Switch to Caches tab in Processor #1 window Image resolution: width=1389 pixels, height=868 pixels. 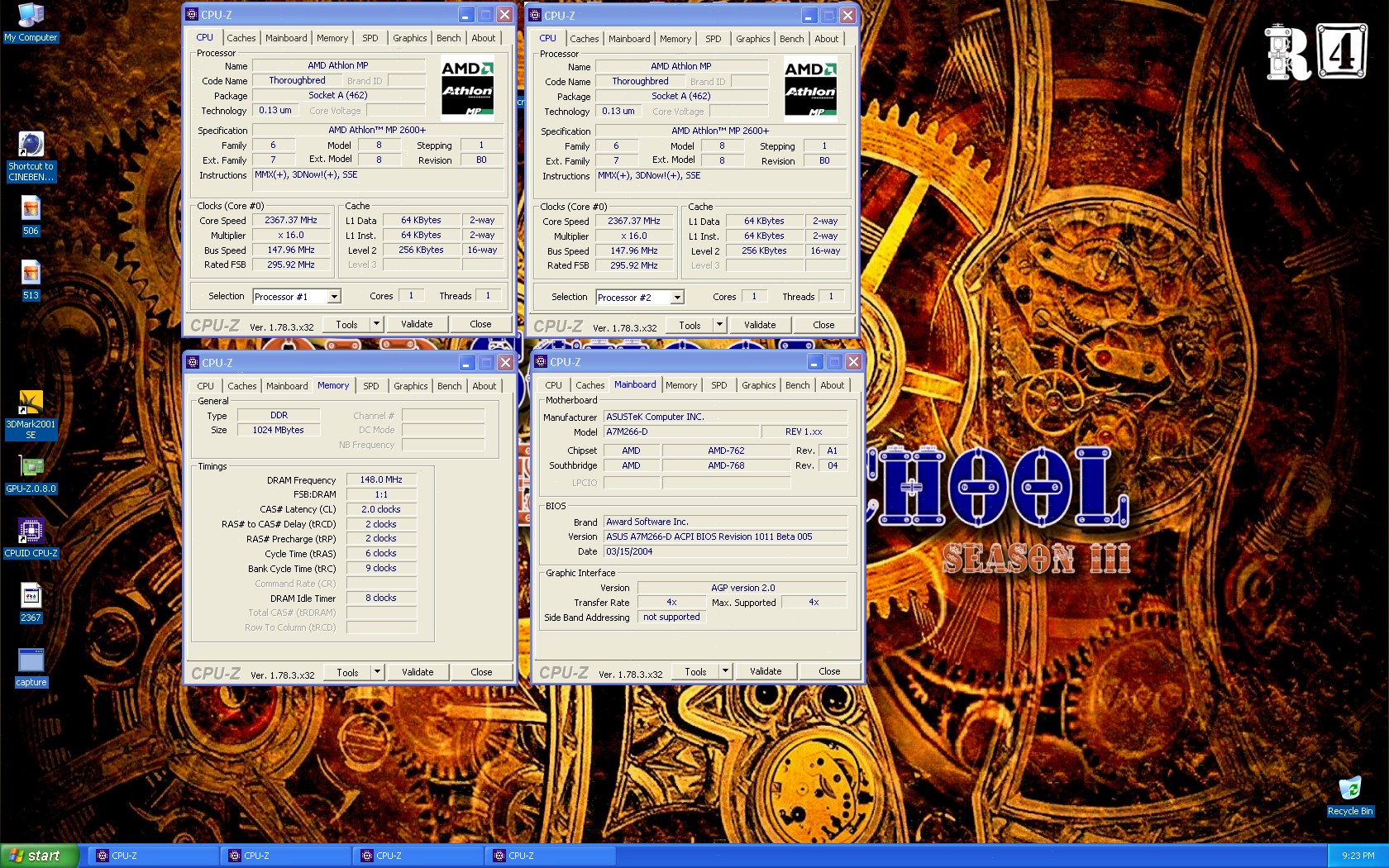tap(241, 38)
